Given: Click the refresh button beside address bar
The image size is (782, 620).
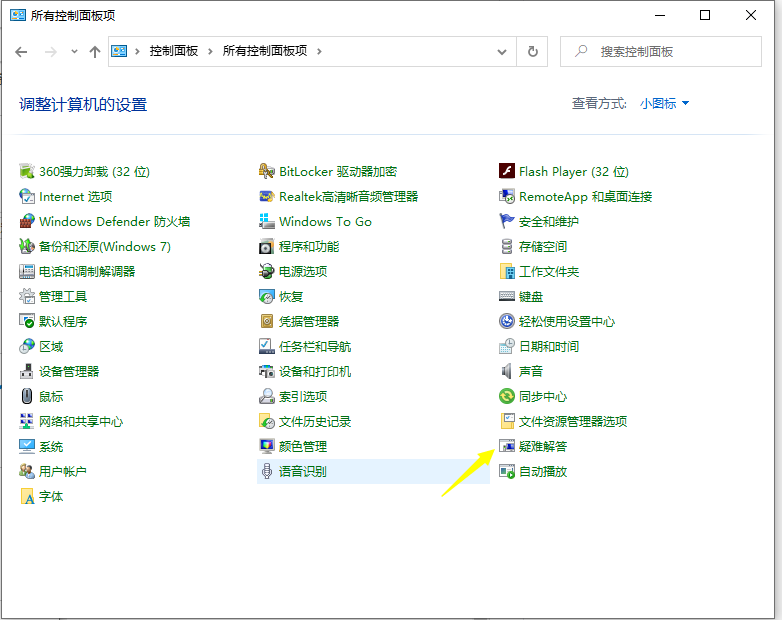Looking at the screenshot, I should point(533,52).
